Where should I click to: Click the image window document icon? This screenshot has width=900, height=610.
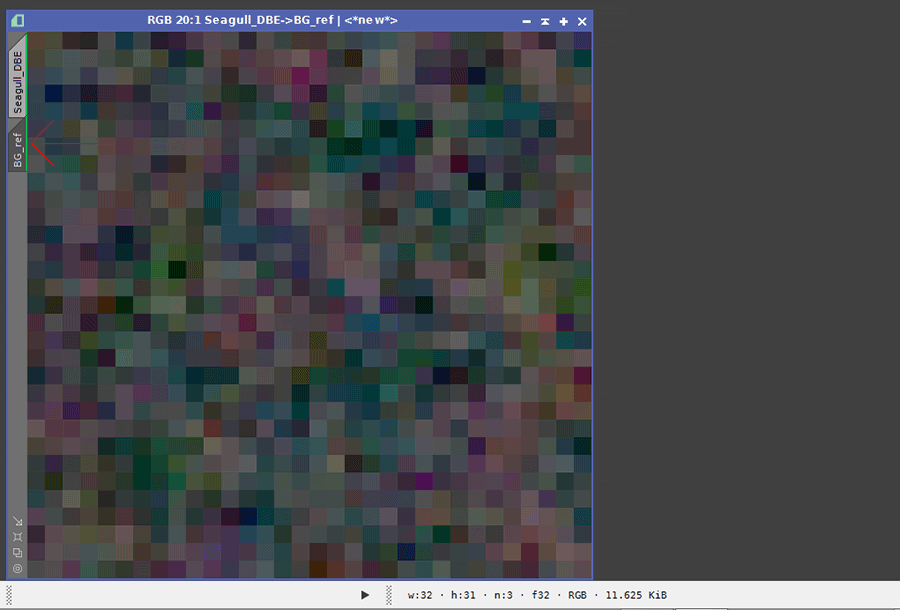click(17, 21)
